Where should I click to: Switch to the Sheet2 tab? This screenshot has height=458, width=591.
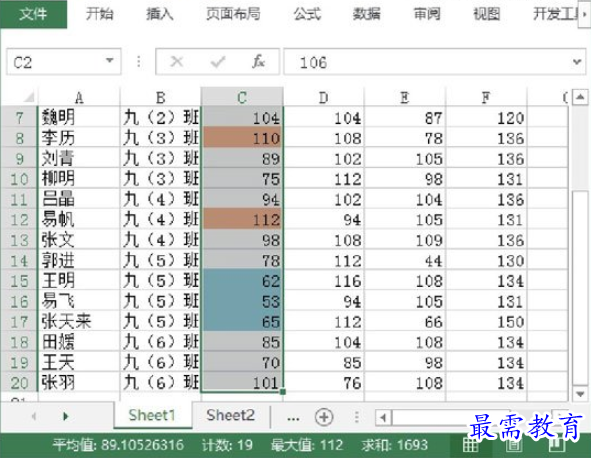pos(231,415)
